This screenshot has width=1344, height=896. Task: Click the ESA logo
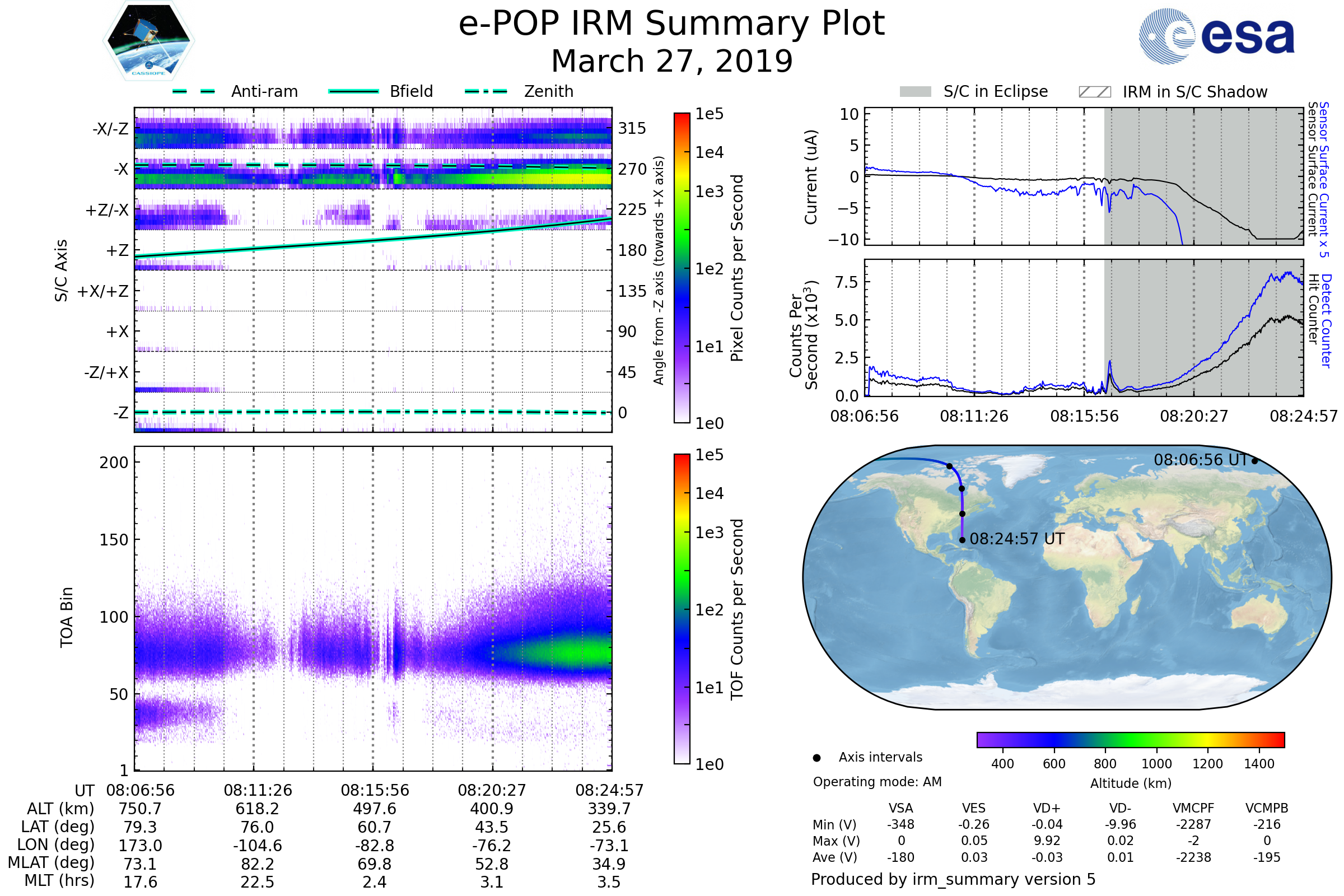point(1216,36)
